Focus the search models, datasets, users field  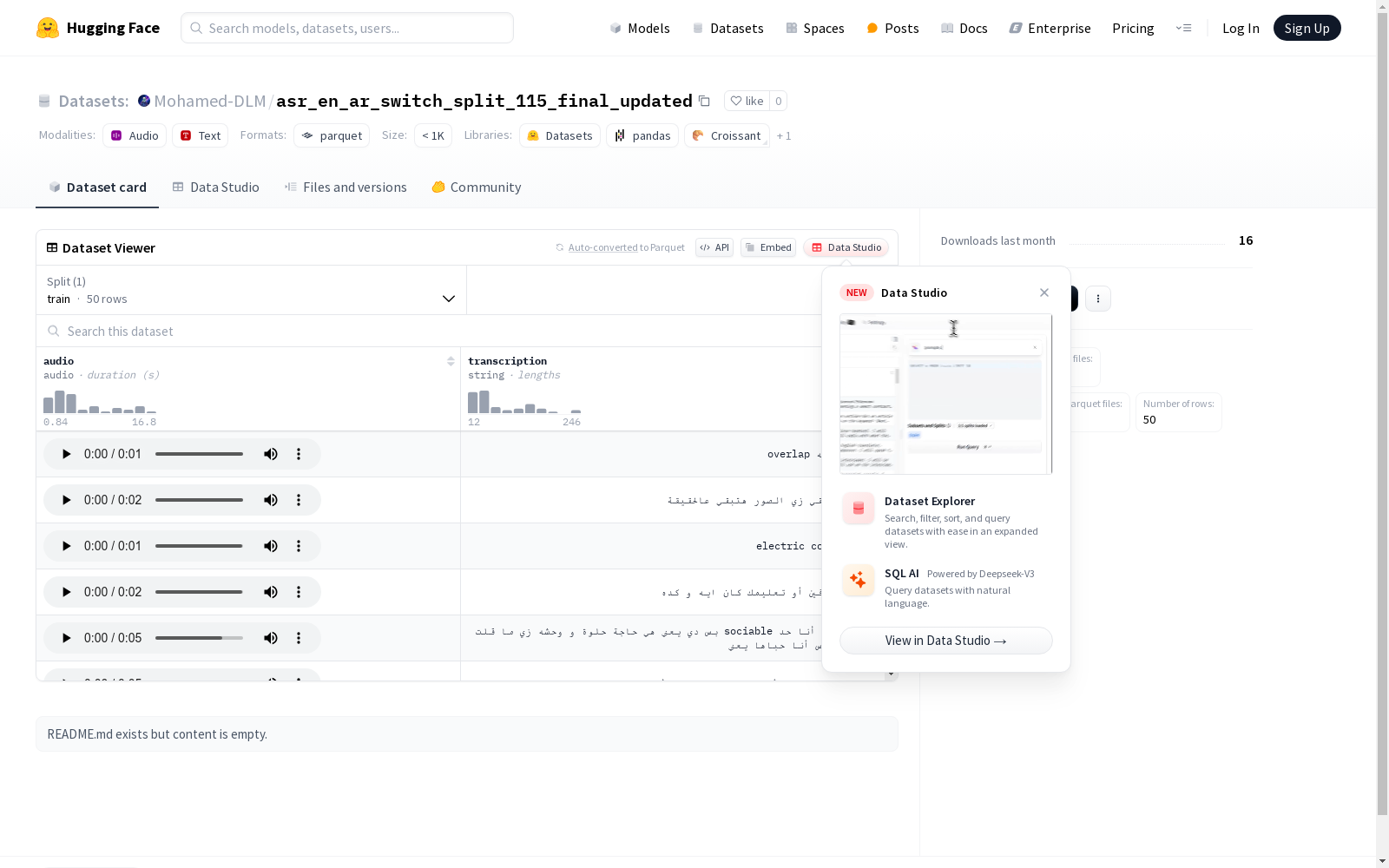click(347, 28)
